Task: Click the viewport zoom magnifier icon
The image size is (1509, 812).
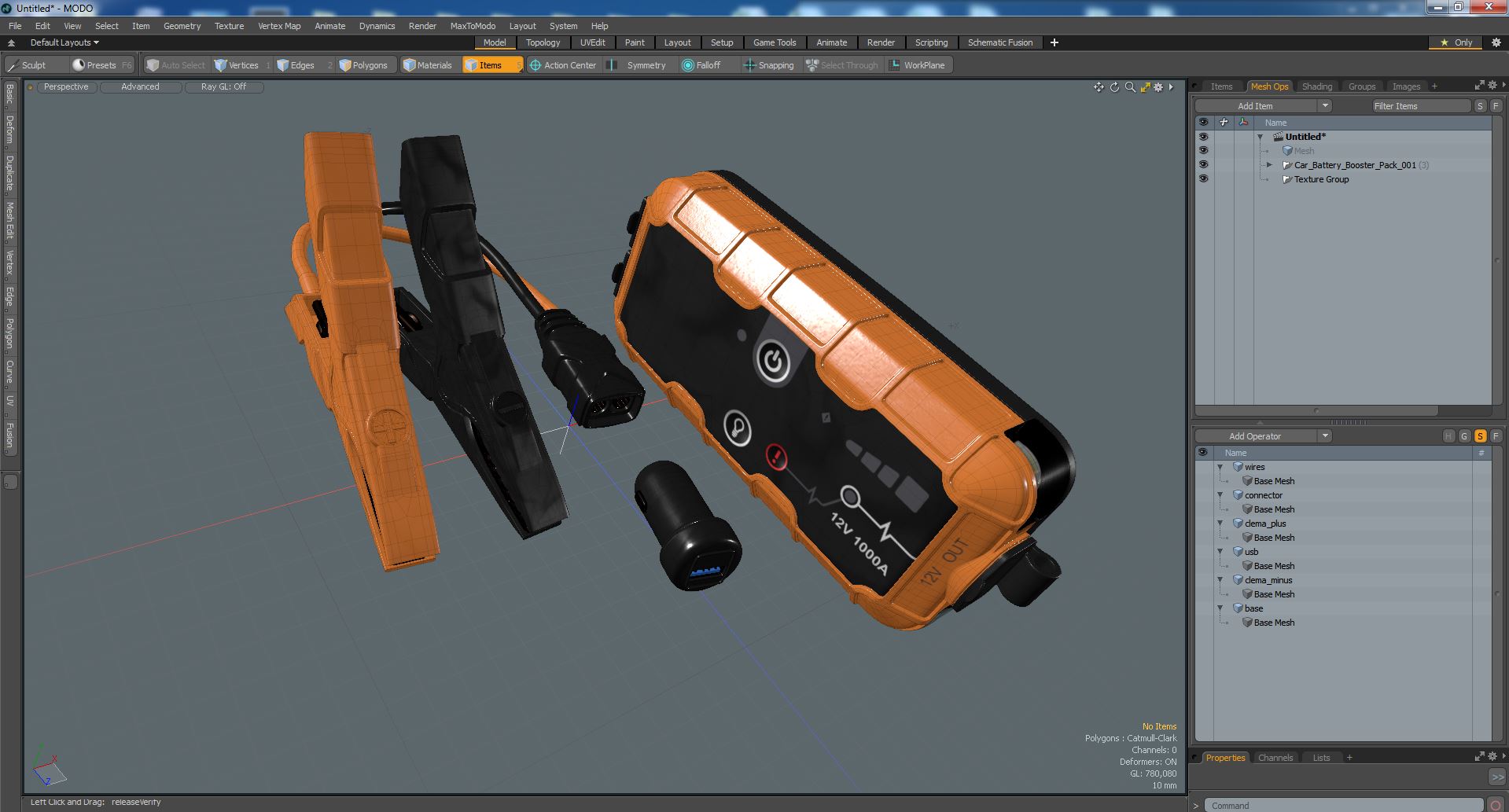Action: pyautogui.click(x=1130, y=87)
